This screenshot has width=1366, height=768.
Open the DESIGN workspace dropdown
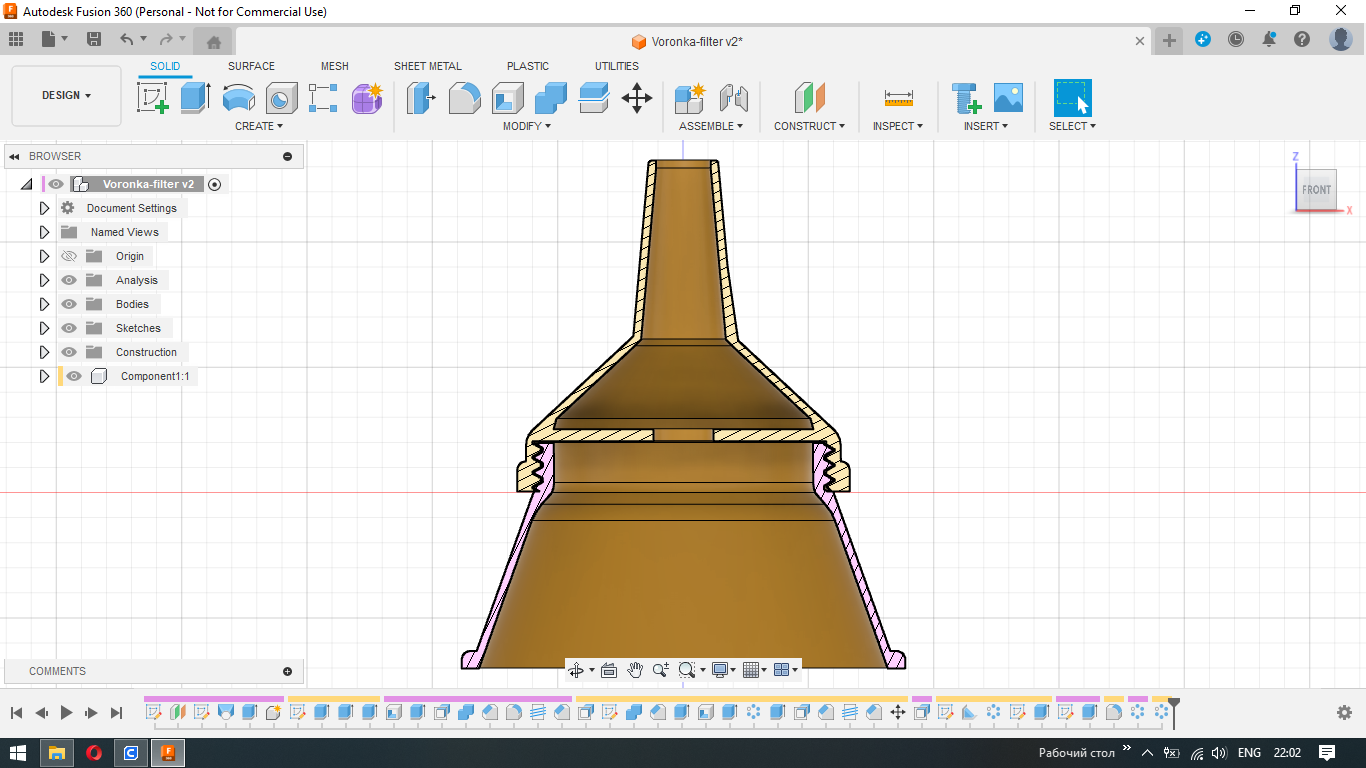[66, 96]
